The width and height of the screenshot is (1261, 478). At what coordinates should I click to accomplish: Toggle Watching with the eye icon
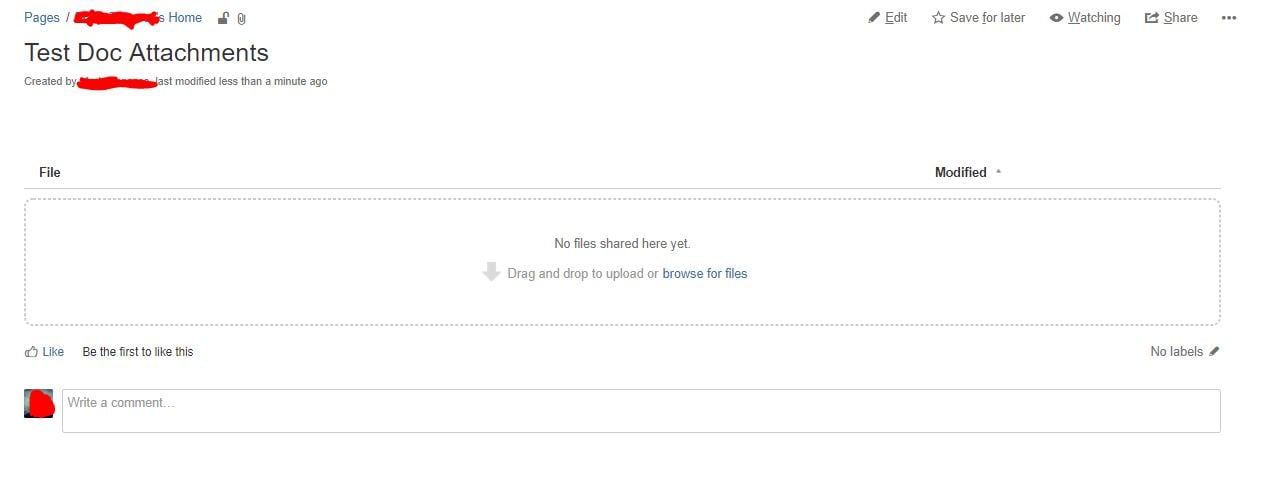coord(1085,18)
